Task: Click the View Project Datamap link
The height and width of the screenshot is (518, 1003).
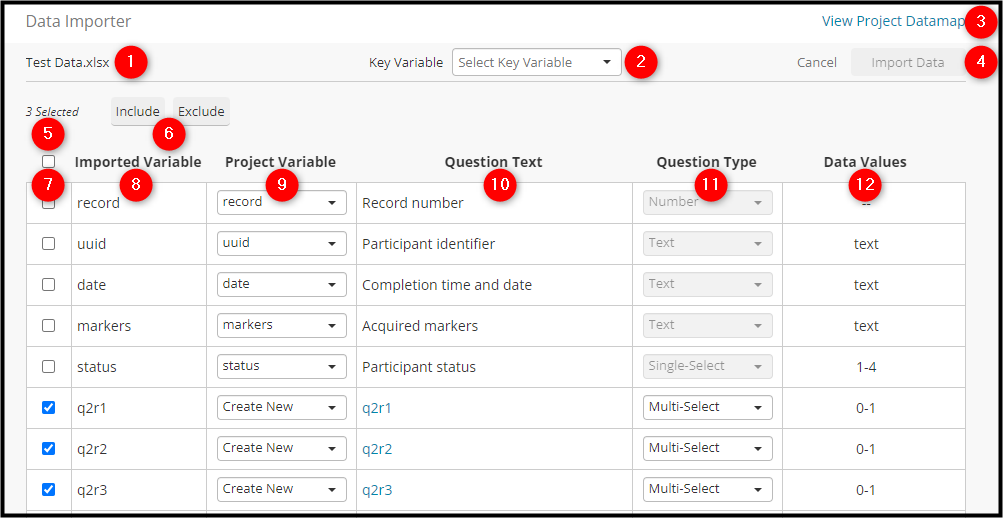Action: [x=892, y=21]
